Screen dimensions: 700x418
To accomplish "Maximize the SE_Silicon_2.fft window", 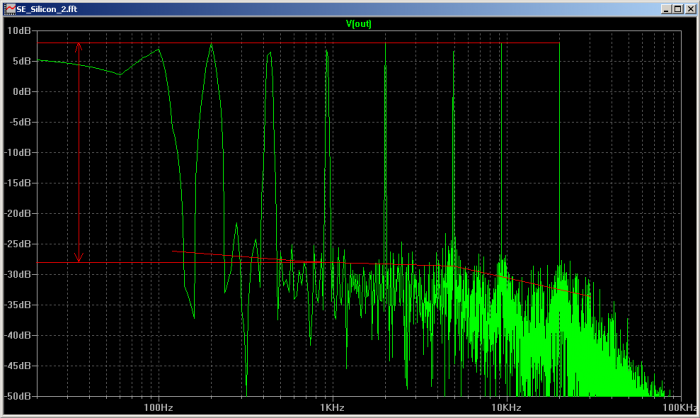I will pos(678,9).
